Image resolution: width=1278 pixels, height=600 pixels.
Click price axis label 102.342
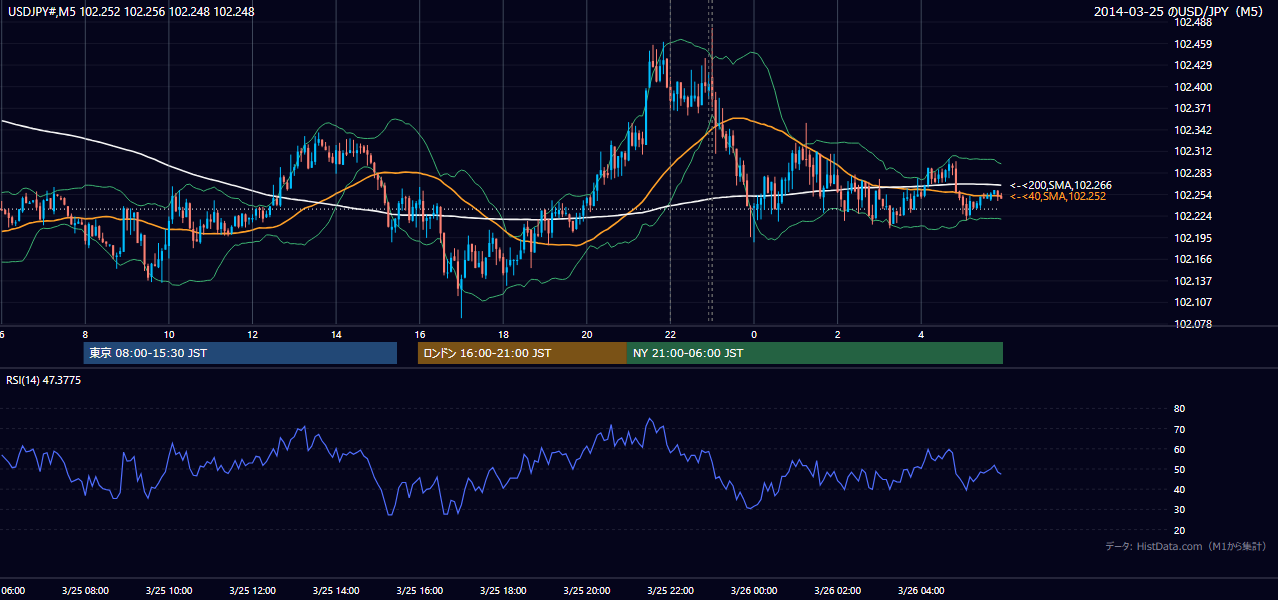pos(1194,130)
